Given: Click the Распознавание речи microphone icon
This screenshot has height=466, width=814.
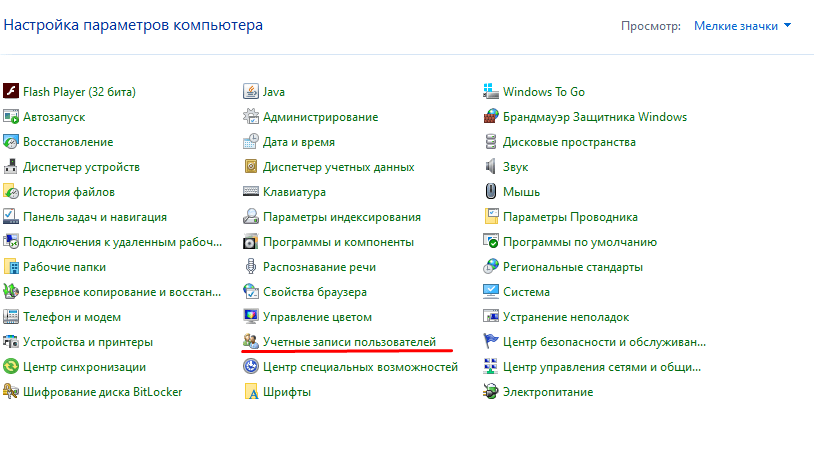Looking at the screenshot, I should click(251, 267).
